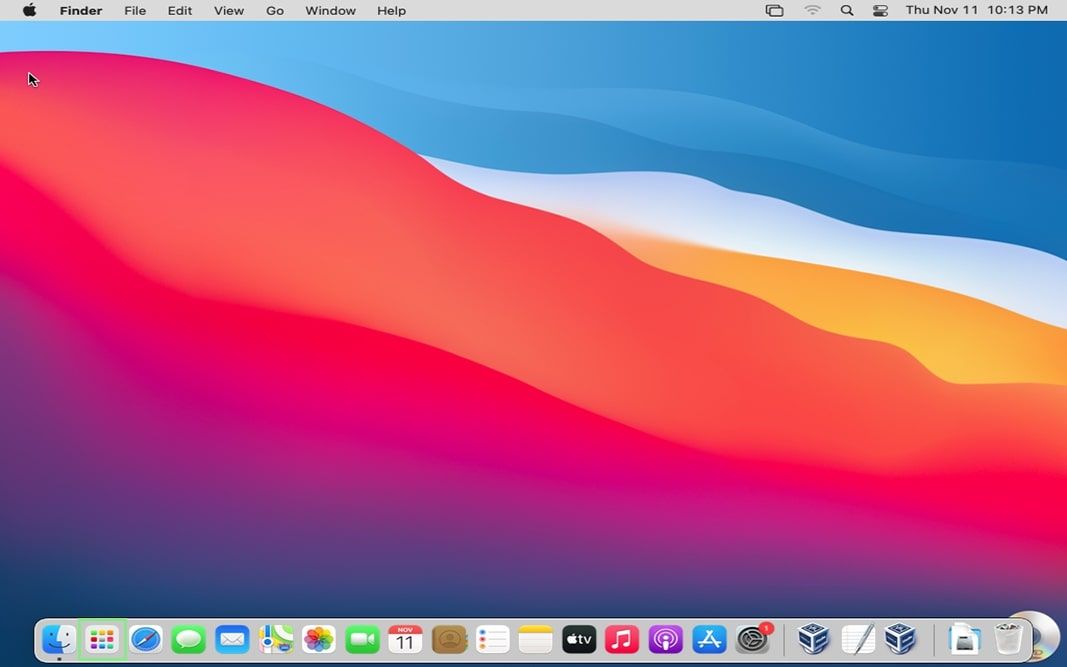Open TextEdit
1067x667 pixels.
[x=858, y=639]
